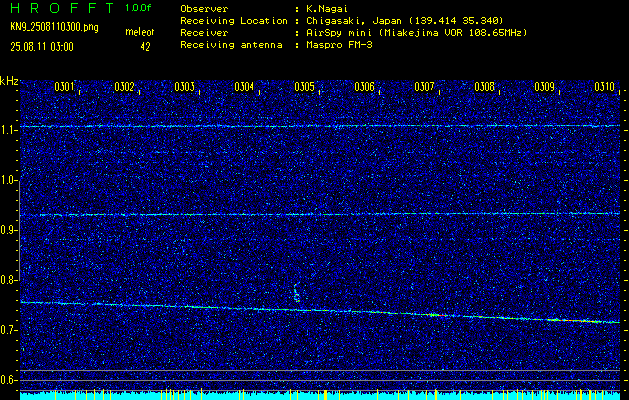Click the 0.9 frequency axis label
This screenshot has height=400, width=629.
click(7, 230)
